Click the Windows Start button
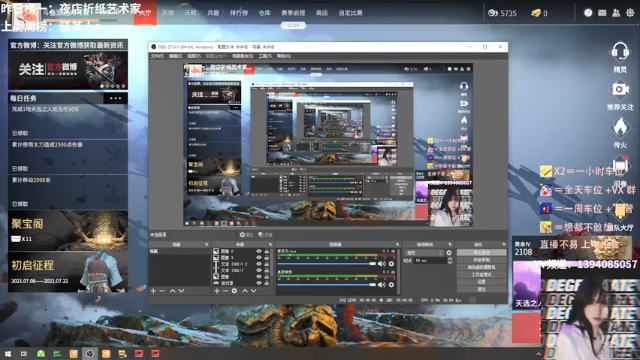 tap(8, 354)
